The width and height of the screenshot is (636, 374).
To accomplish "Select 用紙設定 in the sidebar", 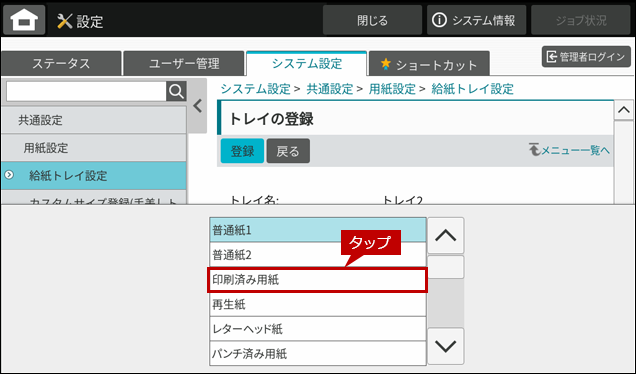I will 94,148.
